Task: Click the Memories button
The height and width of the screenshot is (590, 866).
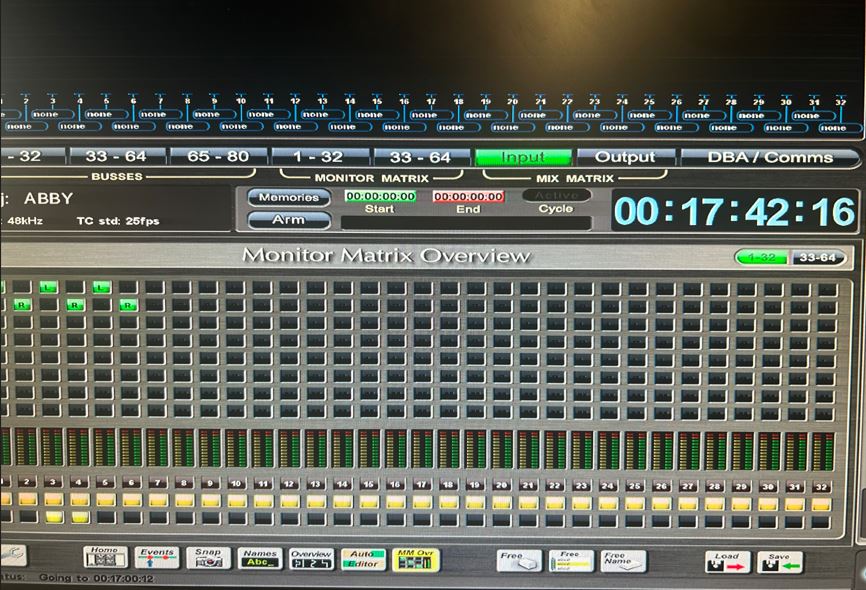Action: point(289,197)
